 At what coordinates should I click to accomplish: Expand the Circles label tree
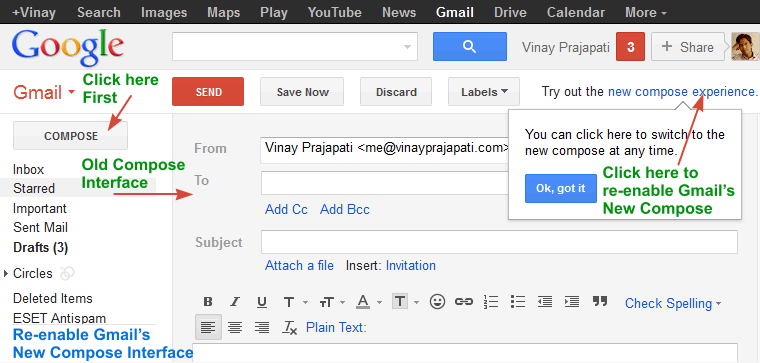(x=6, y=273)
